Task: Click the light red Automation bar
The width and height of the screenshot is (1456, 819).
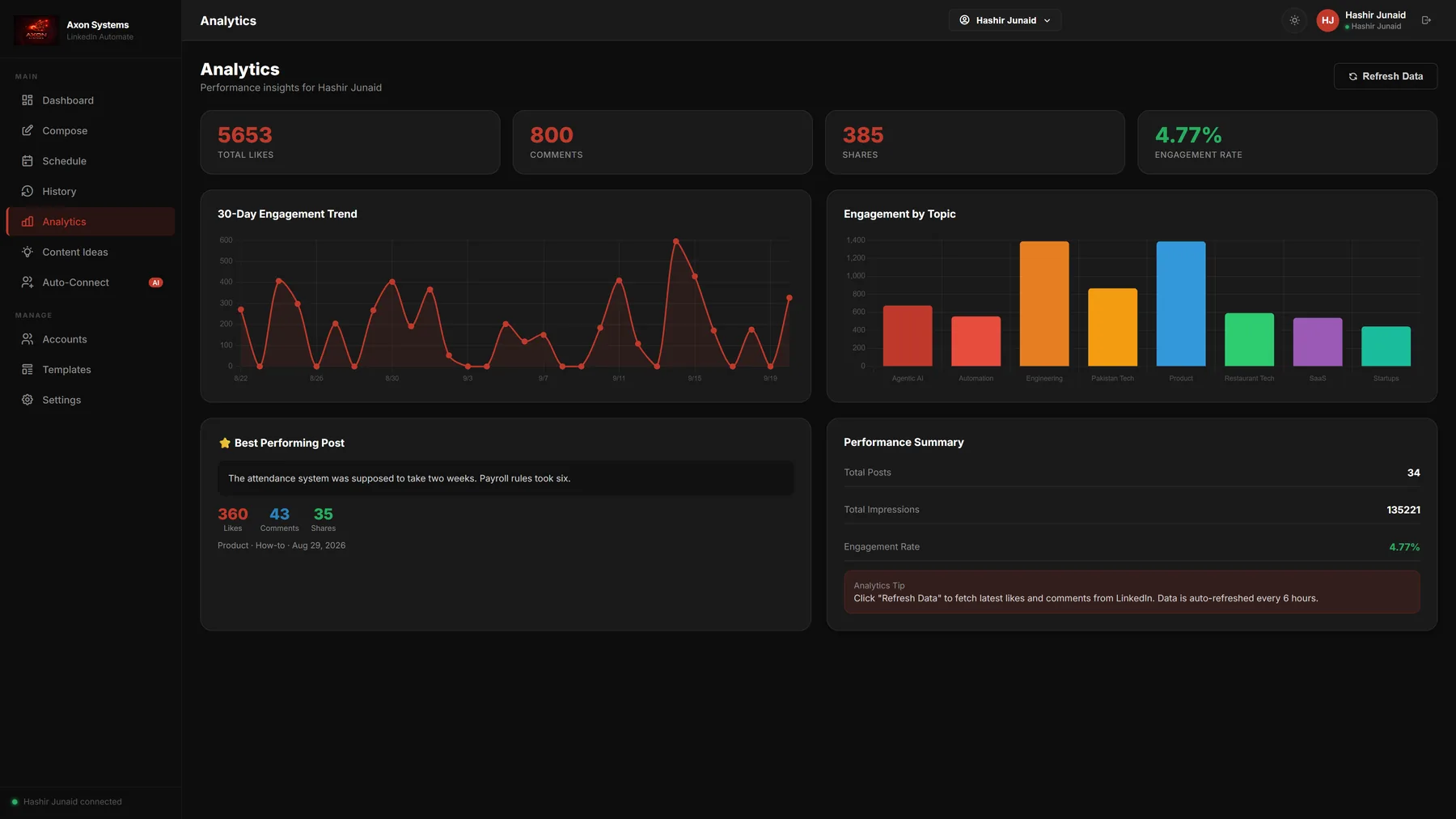Action: click(976, 341)
